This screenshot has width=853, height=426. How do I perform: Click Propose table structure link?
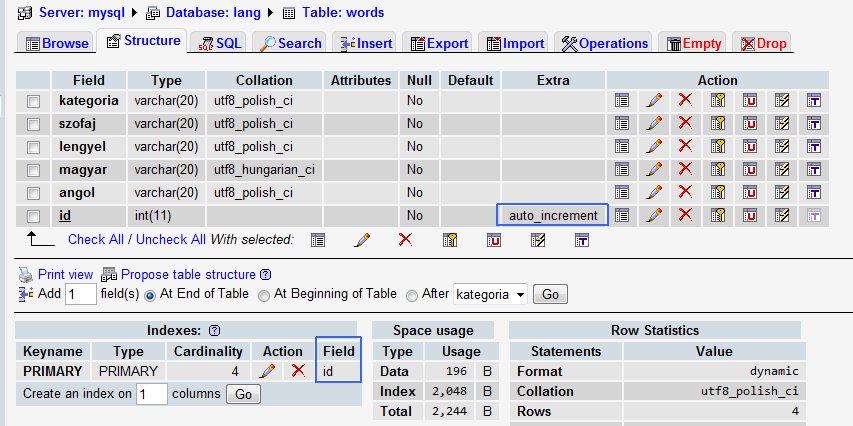(x=188, y=275)
